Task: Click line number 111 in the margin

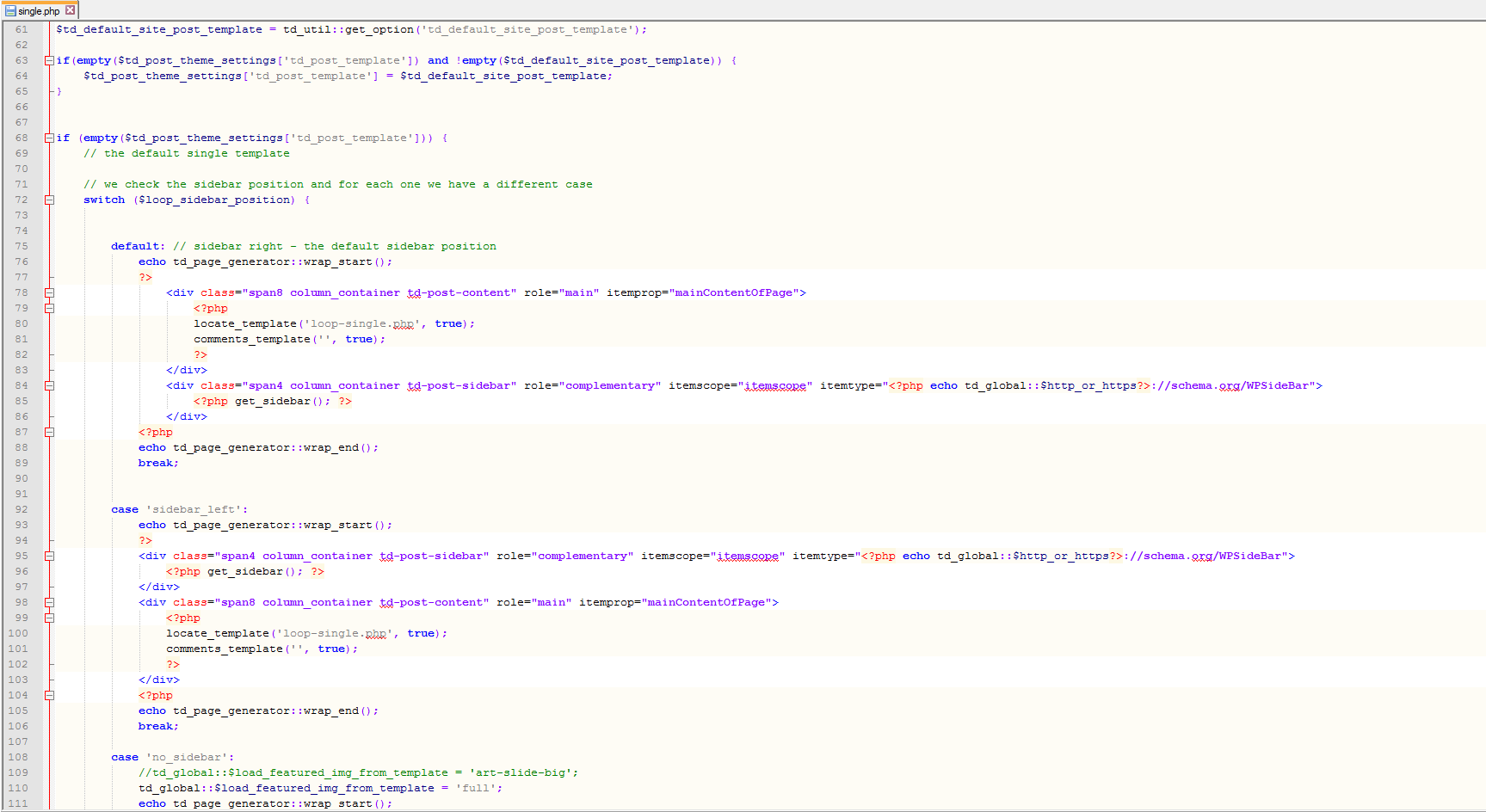Action: pyautogui.click(x=18, y=803)
